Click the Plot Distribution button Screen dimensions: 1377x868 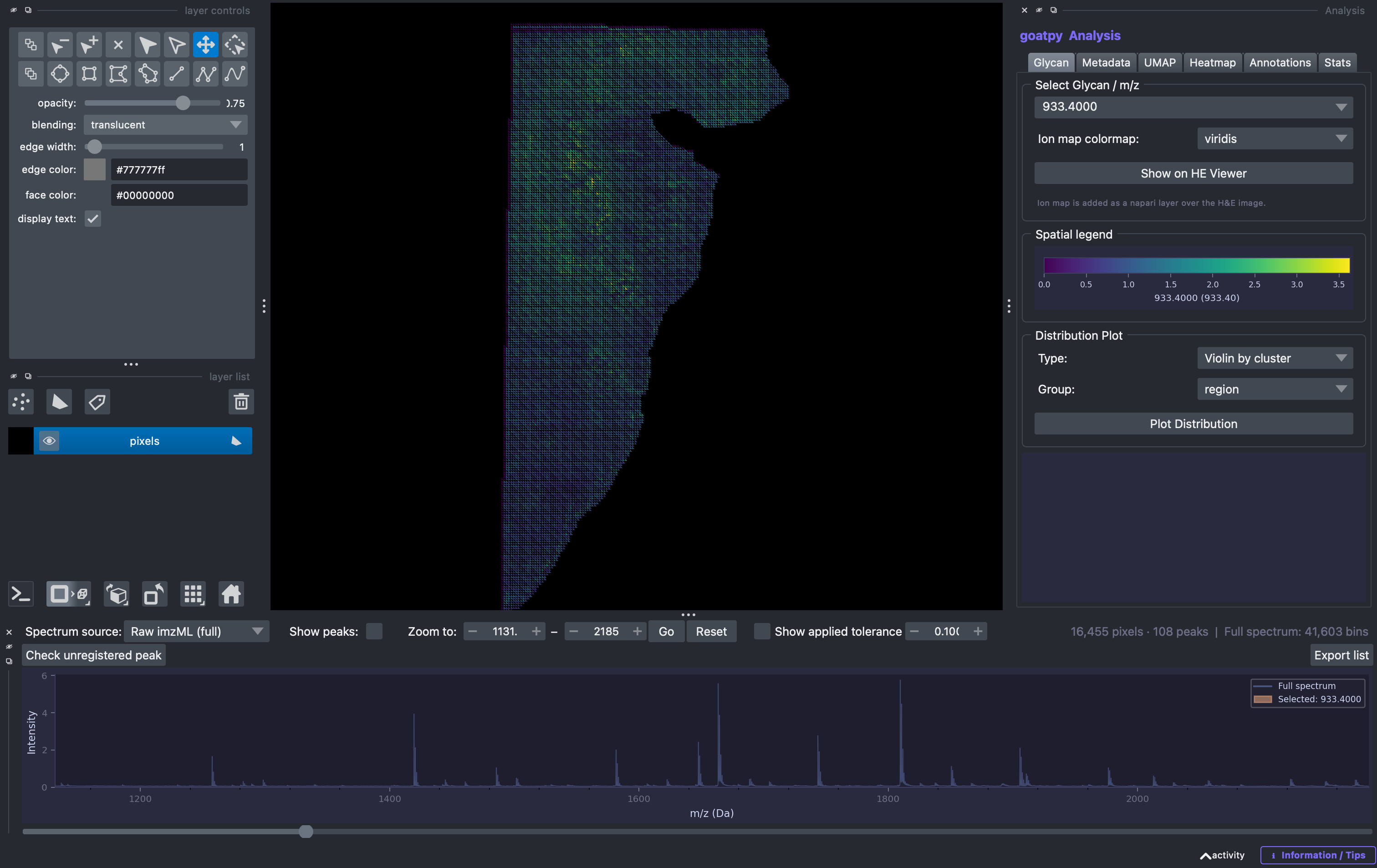[1193, 424]
